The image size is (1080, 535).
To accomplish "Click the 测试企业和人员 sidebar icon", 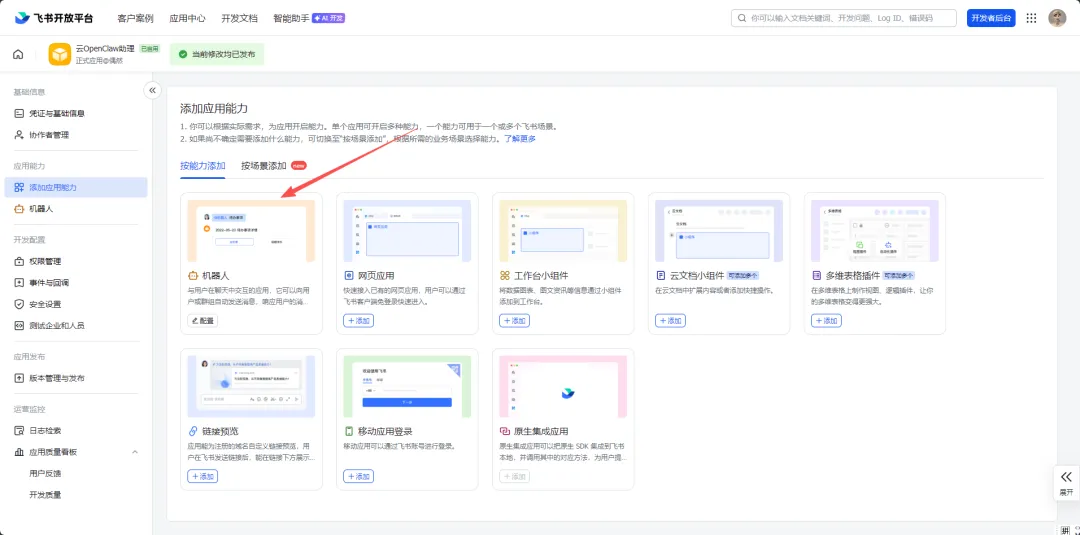I will [x=19, y=326].
